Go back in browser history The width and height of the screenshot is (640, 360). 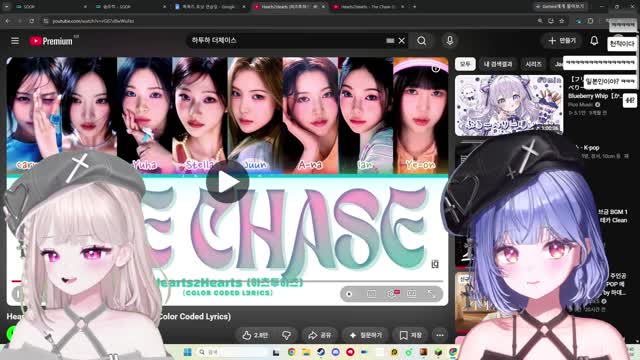pos(8,21)
